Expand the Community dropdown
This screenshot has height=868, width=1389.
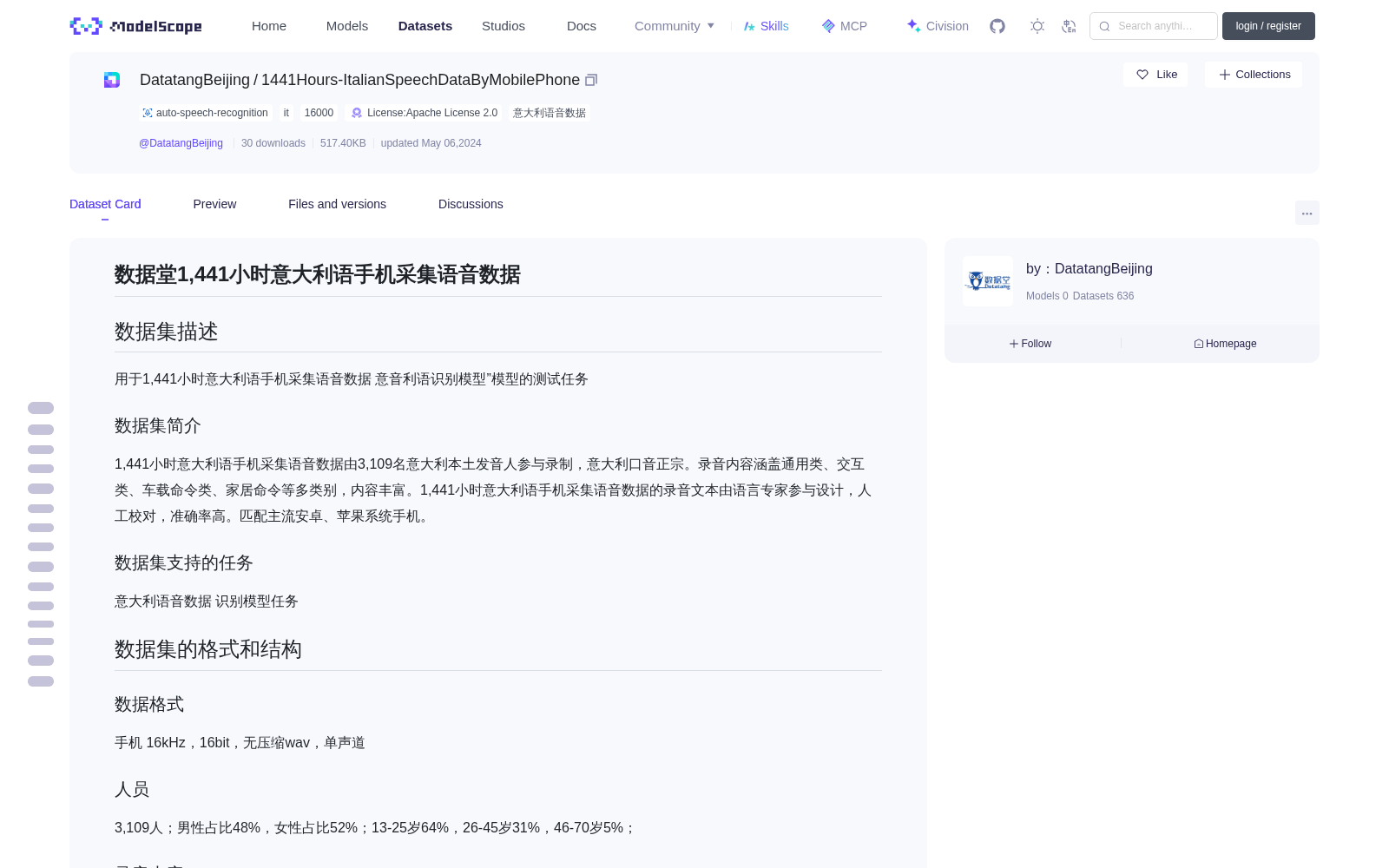click(675, 26)
